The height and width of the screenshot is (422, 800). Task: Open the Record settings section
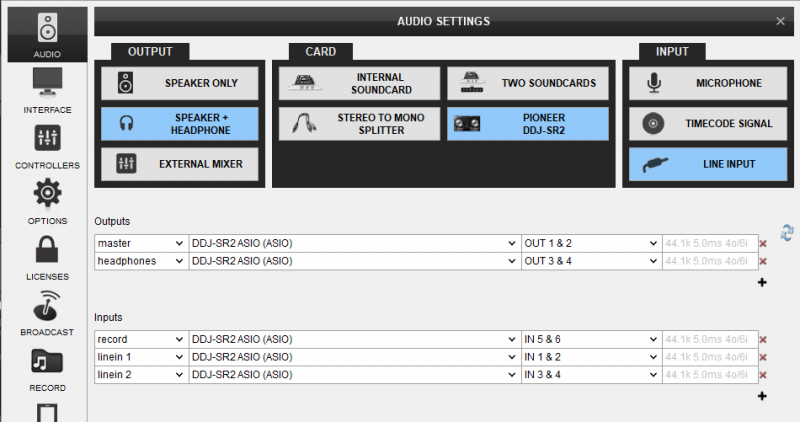coord(47,369)
